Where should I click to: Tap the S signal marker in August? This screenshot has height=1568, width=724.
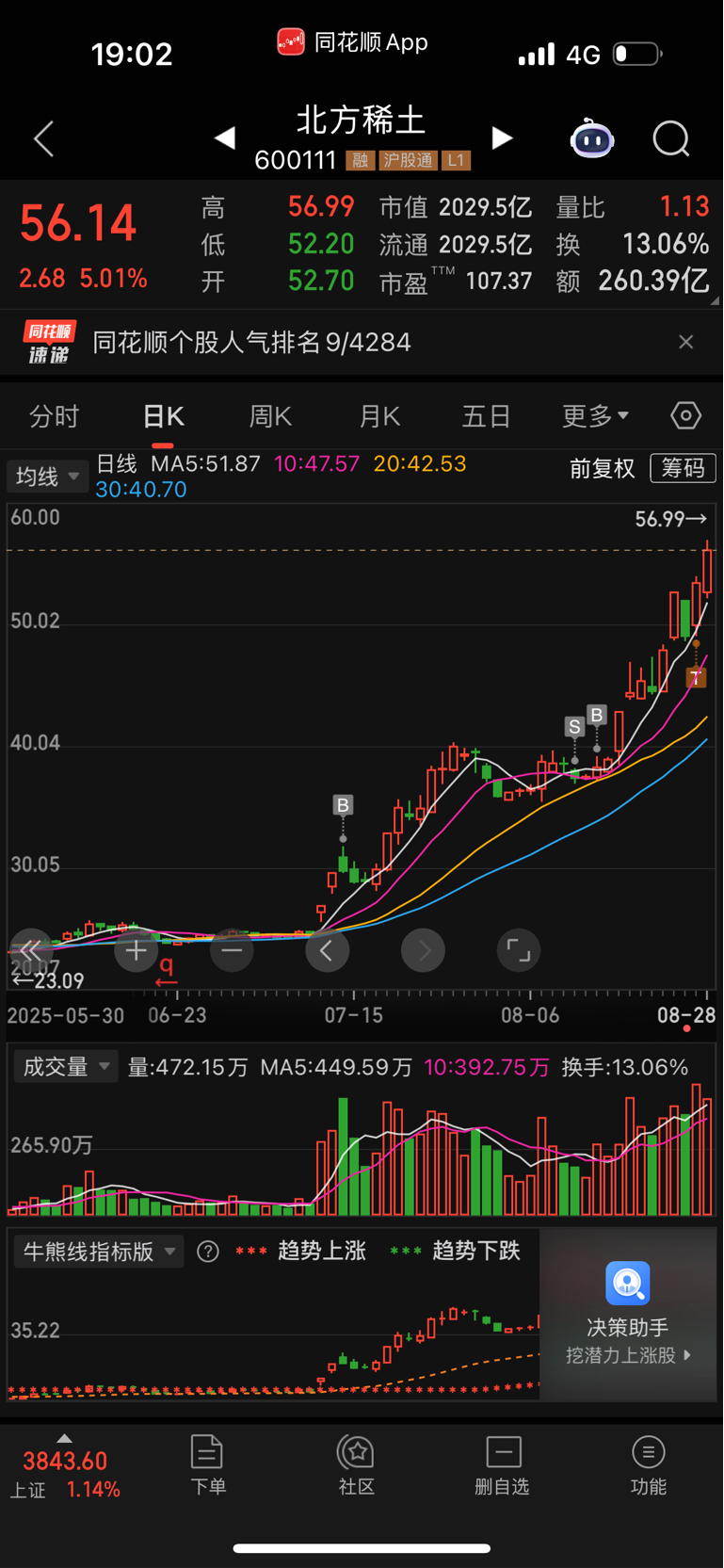(x=574, y=727)
